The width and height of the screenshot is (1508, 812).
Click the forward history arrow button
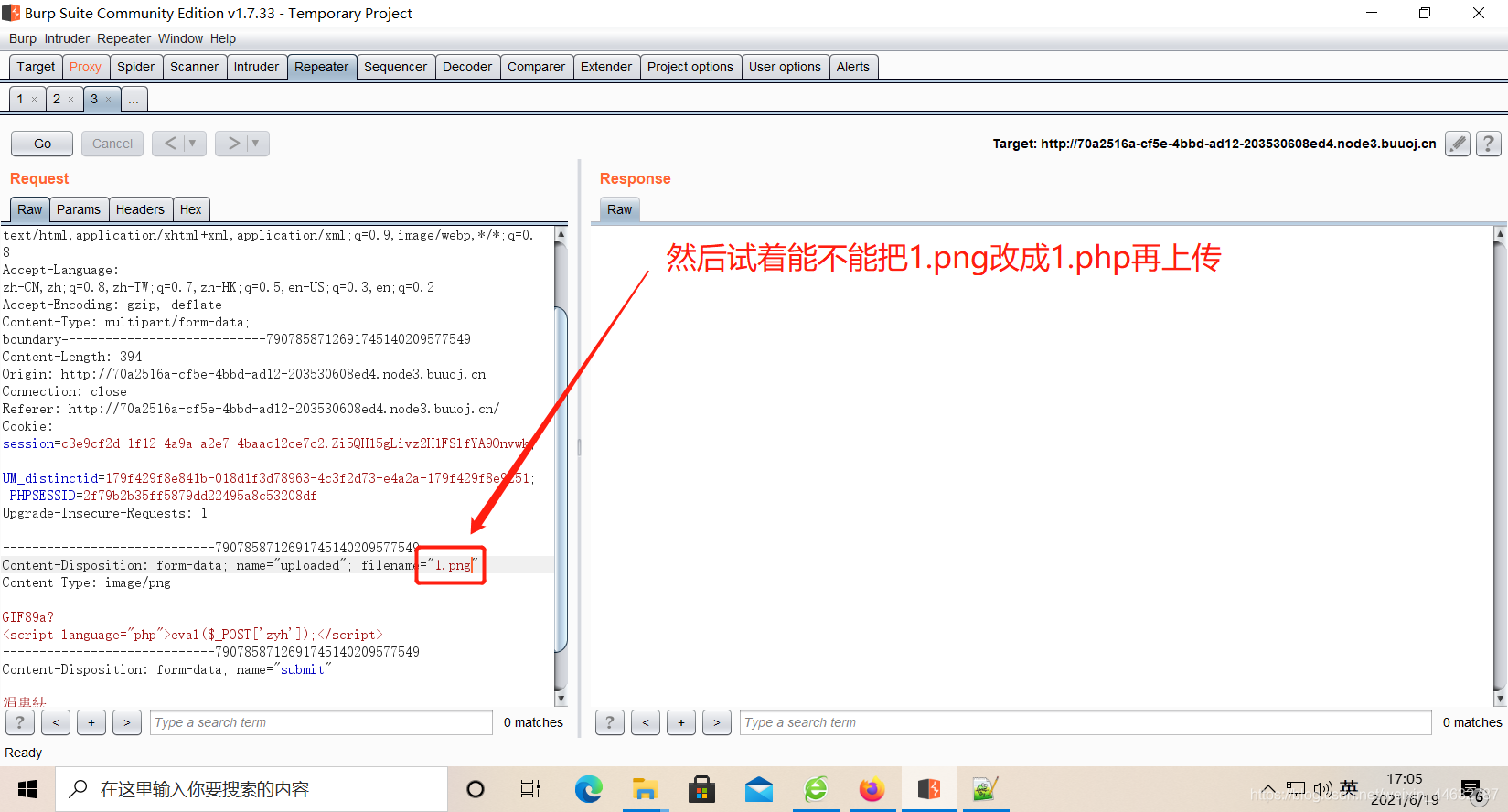(x=232, y=144)
